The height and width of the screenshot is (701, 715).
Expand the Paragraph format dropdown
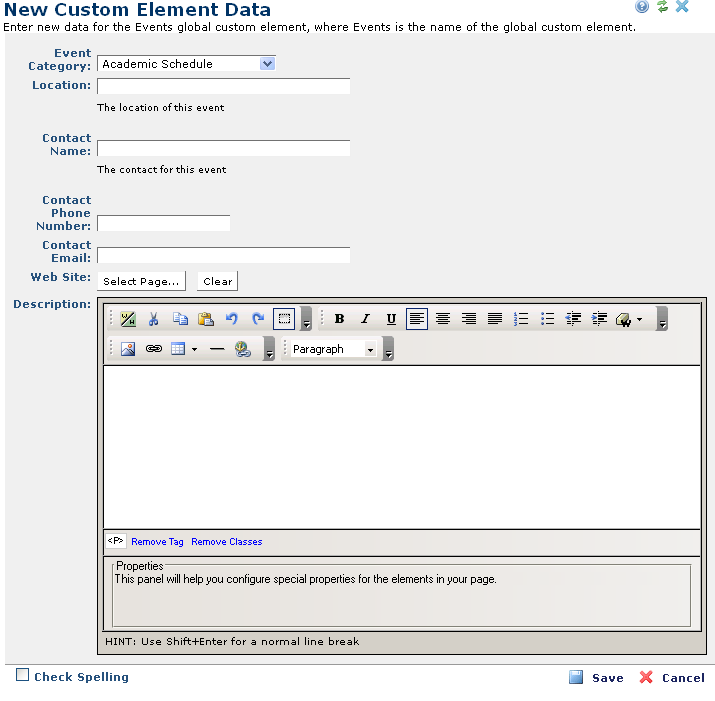tap(370, 349)
